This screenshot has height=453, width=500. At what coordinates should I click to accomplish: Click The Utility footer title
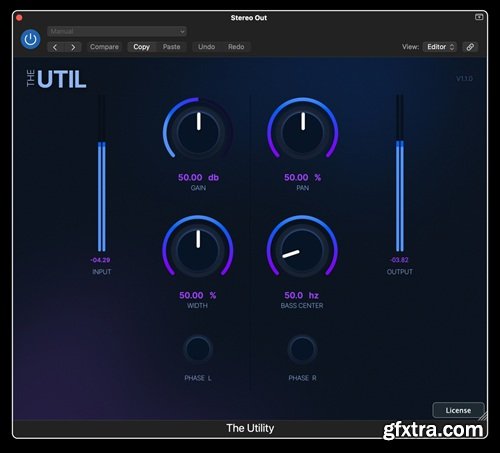(250, 428)
